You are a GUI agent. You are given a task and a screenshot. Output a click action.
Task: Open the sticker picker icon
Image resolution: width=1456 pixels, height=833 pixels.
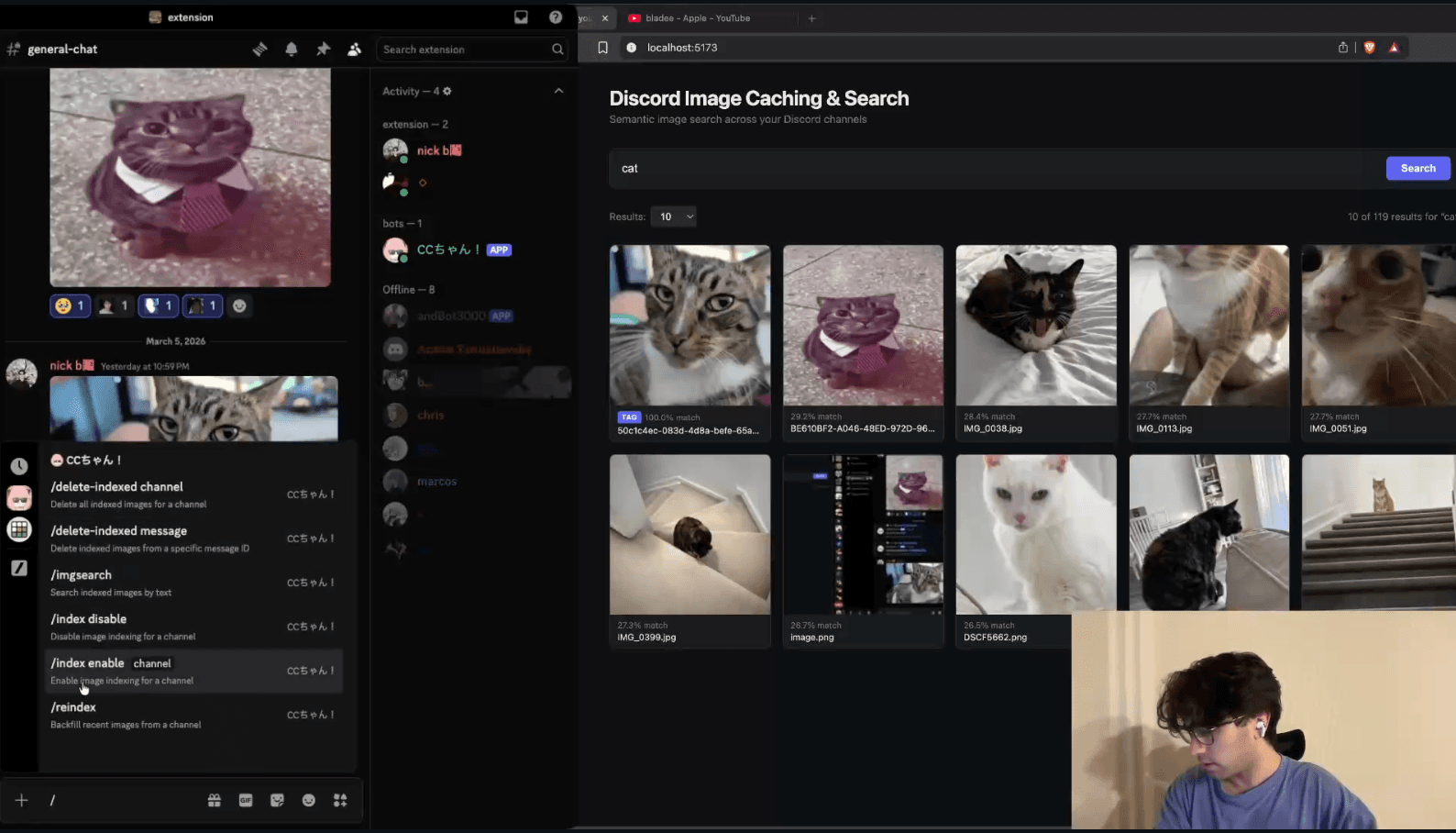[277, 800]
